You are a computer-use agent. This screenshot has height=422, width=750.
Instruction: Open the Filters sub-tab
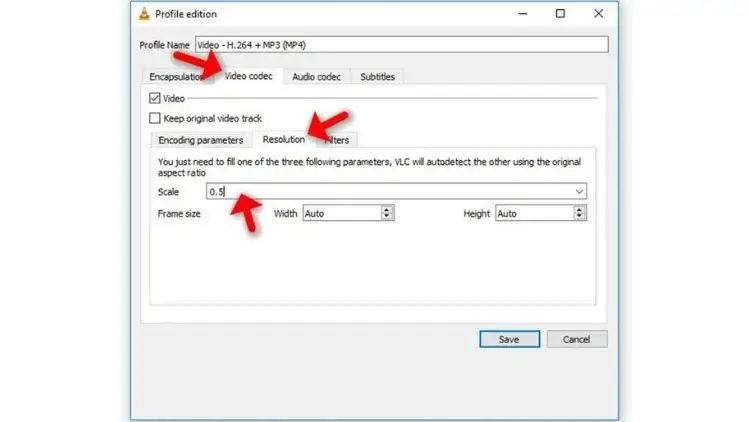337,140
